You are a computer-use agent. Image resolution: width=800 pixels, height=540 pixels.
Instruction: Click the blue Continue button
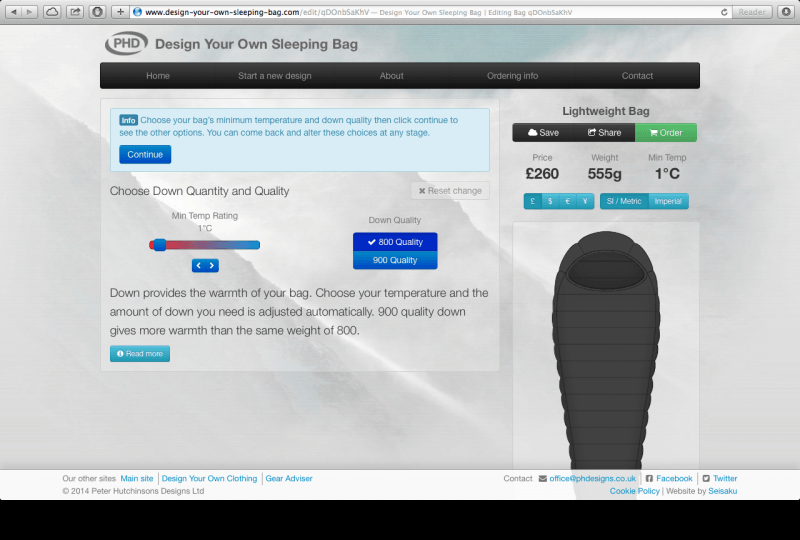145,155
